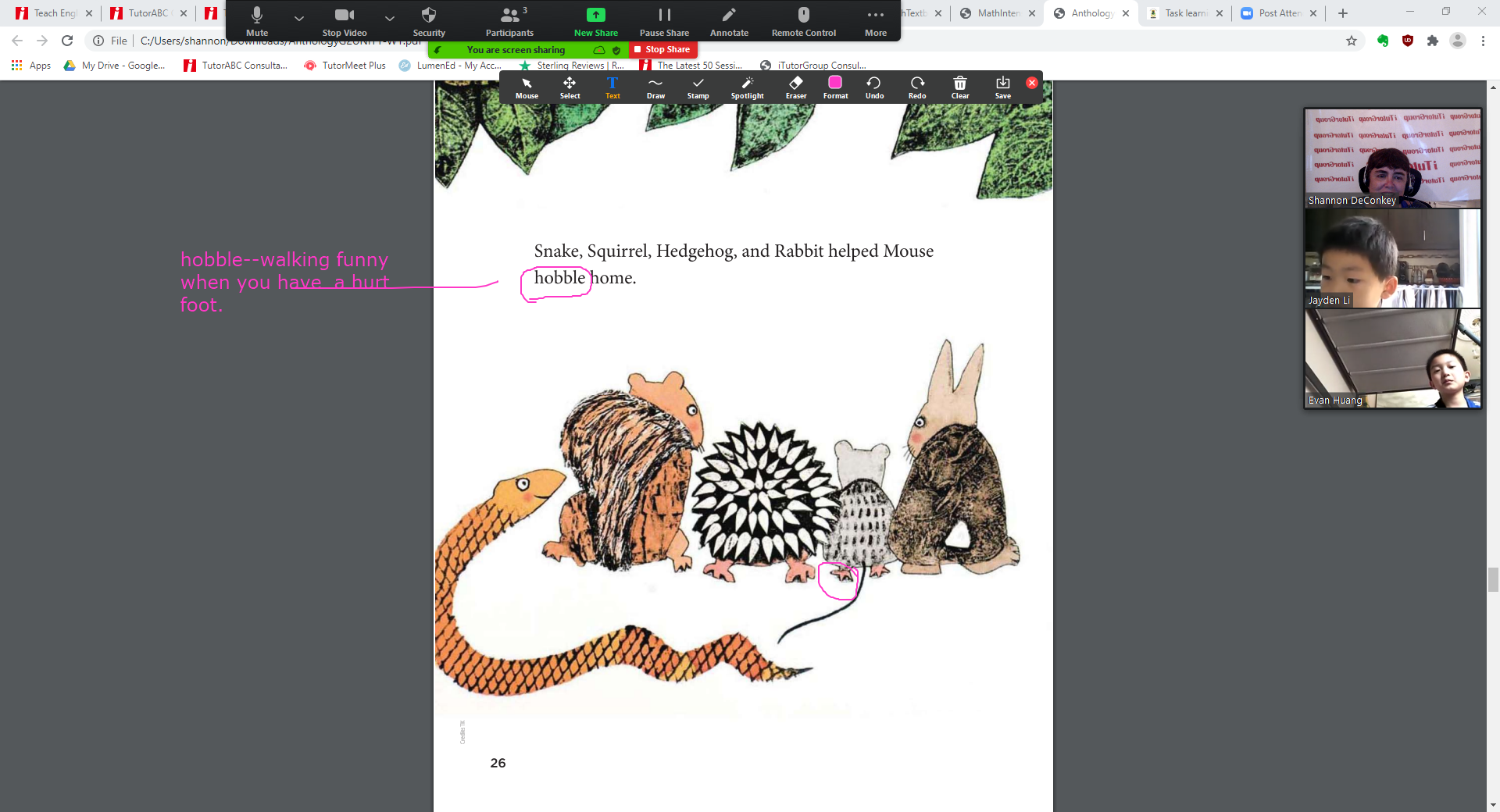Select the Eraser tool
The width and height of the screenshot is (1500, 812).
(x=796, y=87)
